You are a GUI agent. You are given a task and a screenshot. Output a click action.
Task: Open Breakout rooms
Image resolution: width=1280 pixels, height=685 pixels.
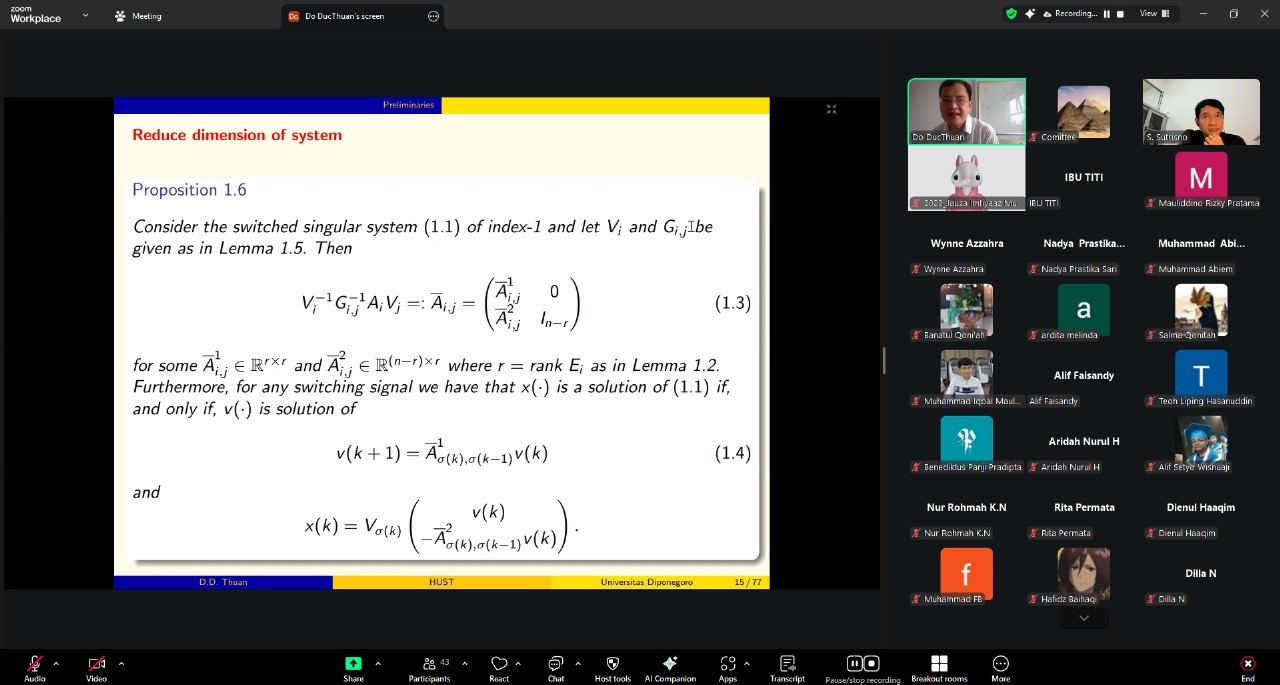click(x=939, y=664)
